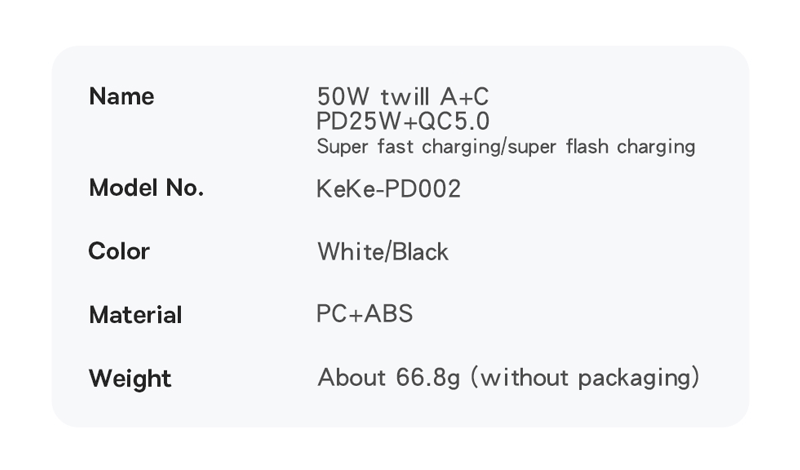
Task: Click the Name label
Action: coord(121,97)
